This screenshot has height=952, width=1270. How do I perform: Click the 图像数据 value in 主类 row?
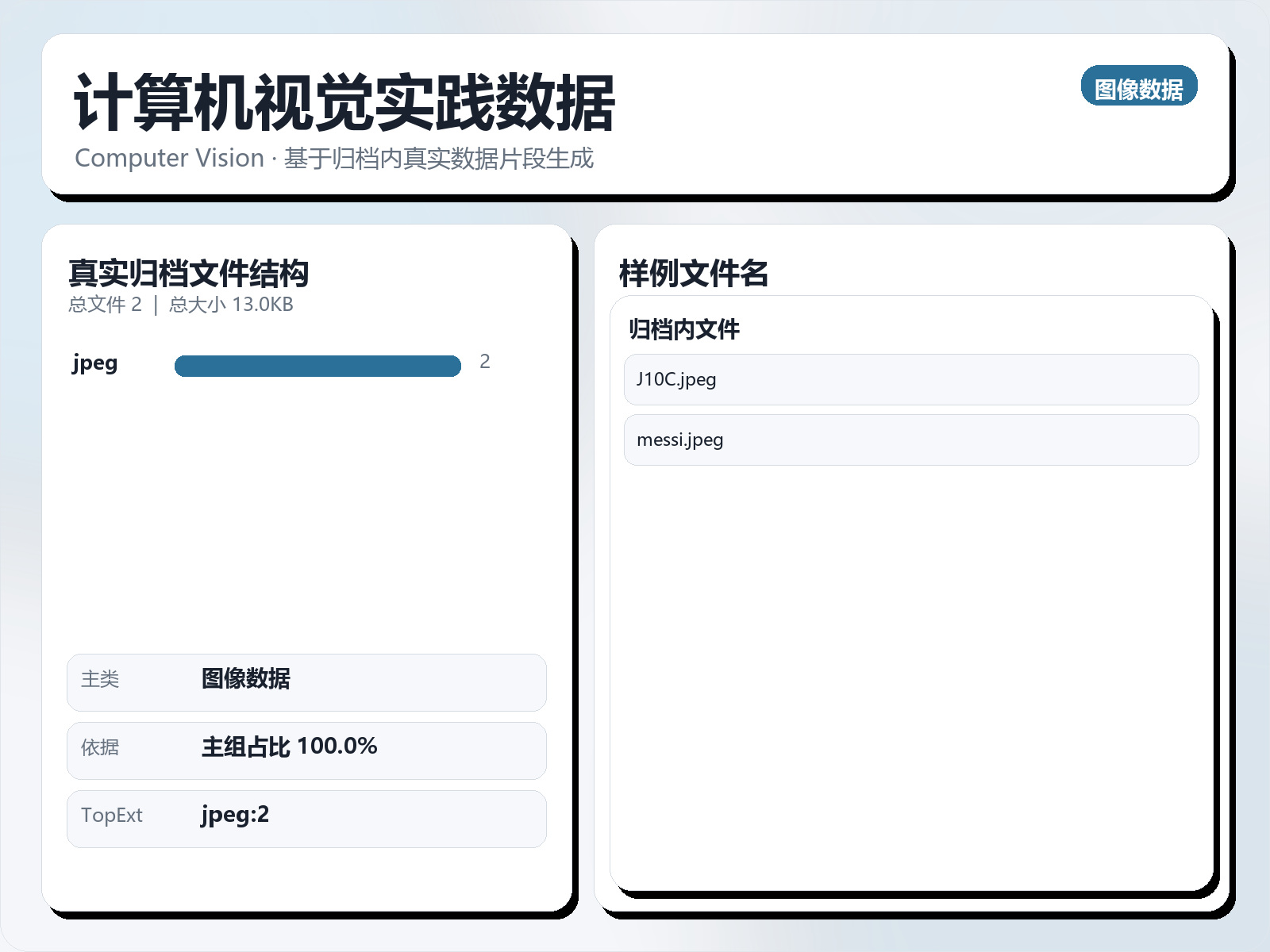pos(245,681)
